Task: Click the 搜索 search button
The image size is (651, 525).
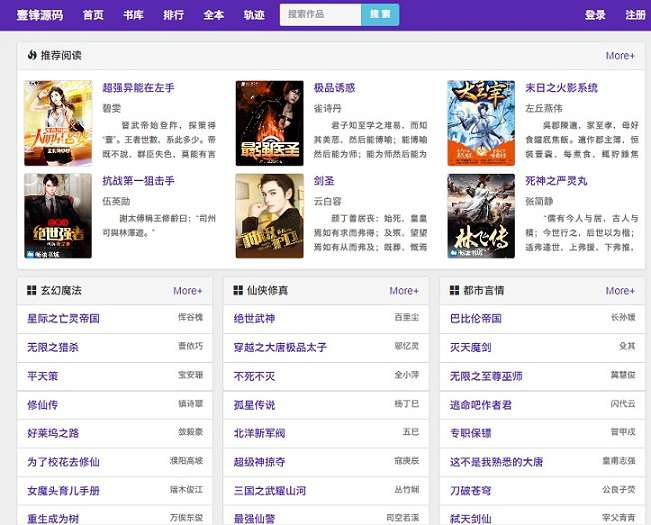Action: point(380,15)
